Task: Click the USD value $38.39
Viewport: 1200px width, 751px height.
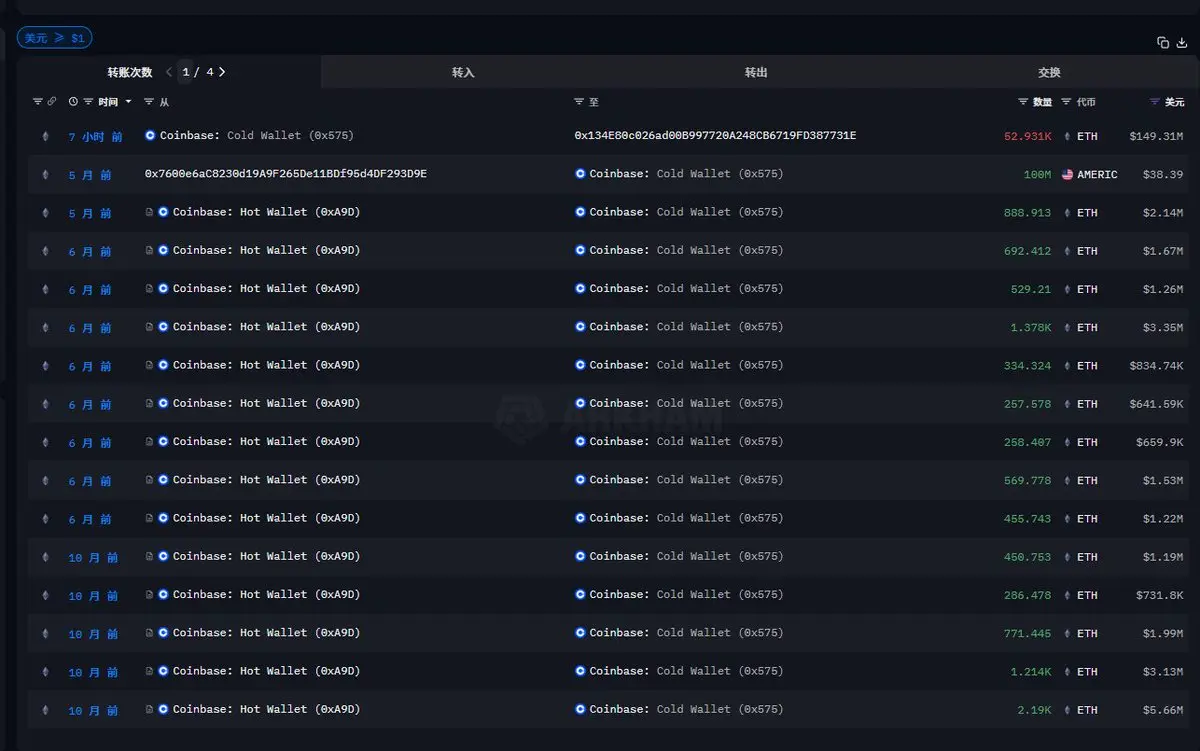Action: (x=1164, y=174)
